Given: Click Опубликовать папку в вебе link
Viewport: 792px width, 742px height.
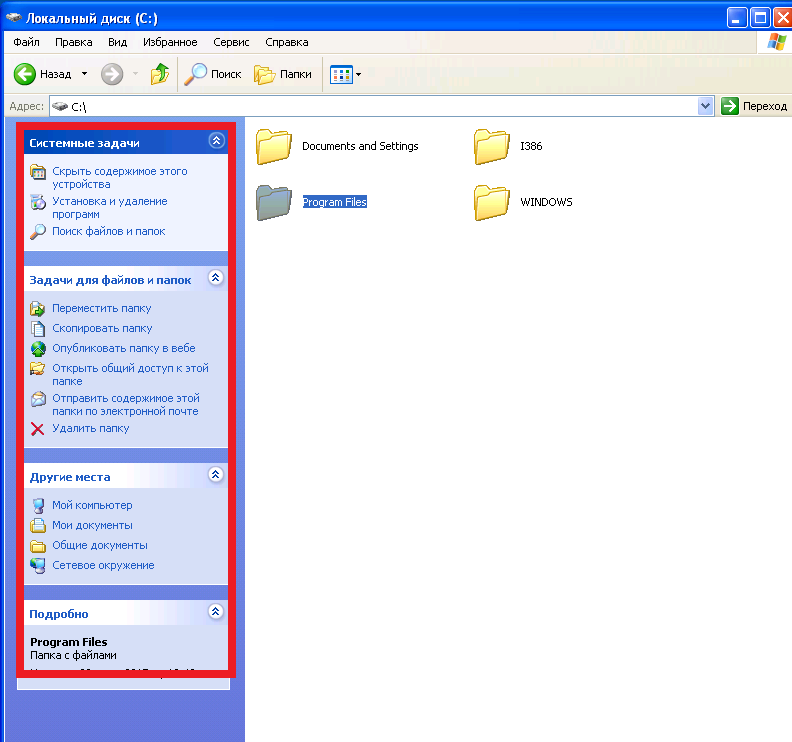Looking at the screenshot, I should (x=124, y=349).
